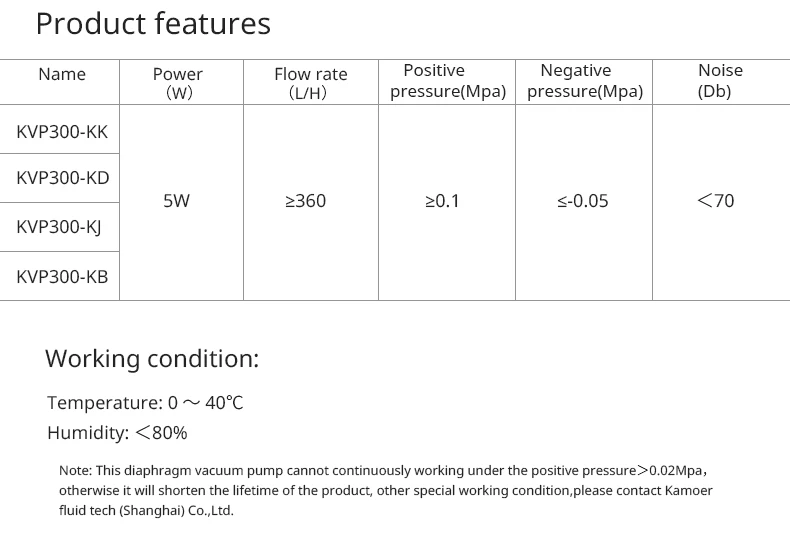This screenshot has height=543, width=790.
Task: Click the Positive pressure(Mpa) header
Action: tap(448, 81)
